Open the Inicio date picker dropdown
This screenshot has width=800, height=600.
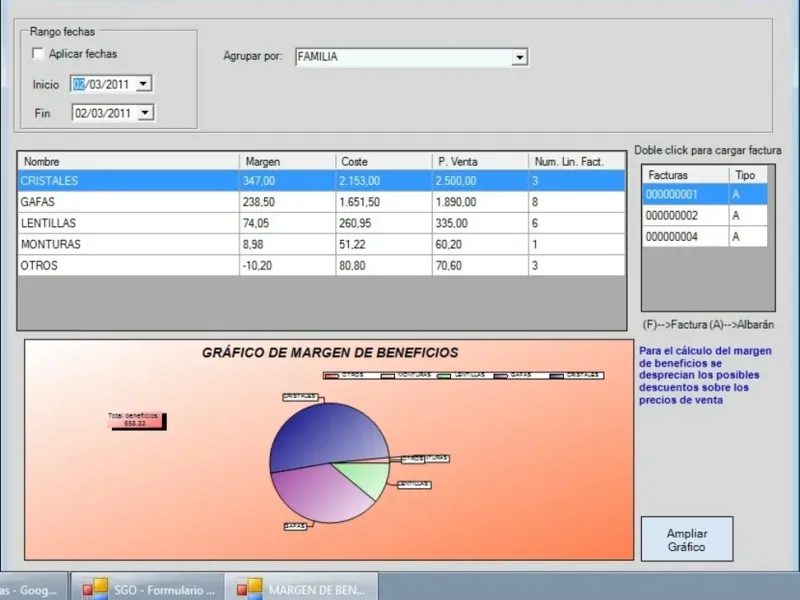coord(143,84)
